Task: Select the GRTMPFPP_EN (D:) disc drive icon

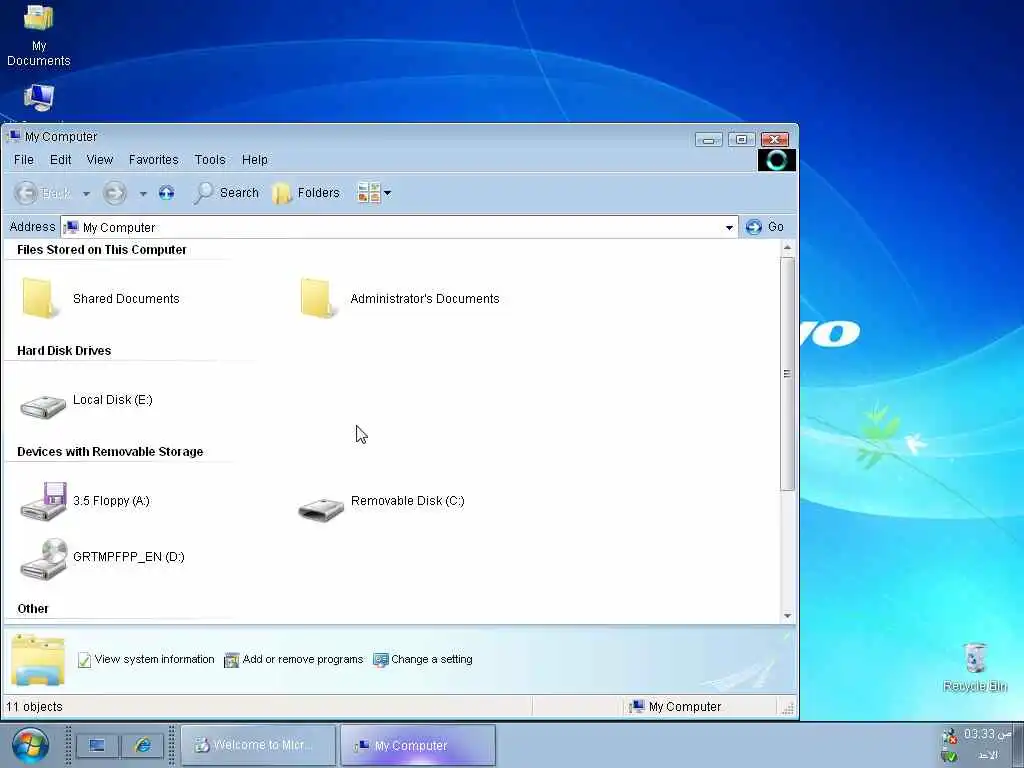Action: pyautogui.click(x=43, y=559)
